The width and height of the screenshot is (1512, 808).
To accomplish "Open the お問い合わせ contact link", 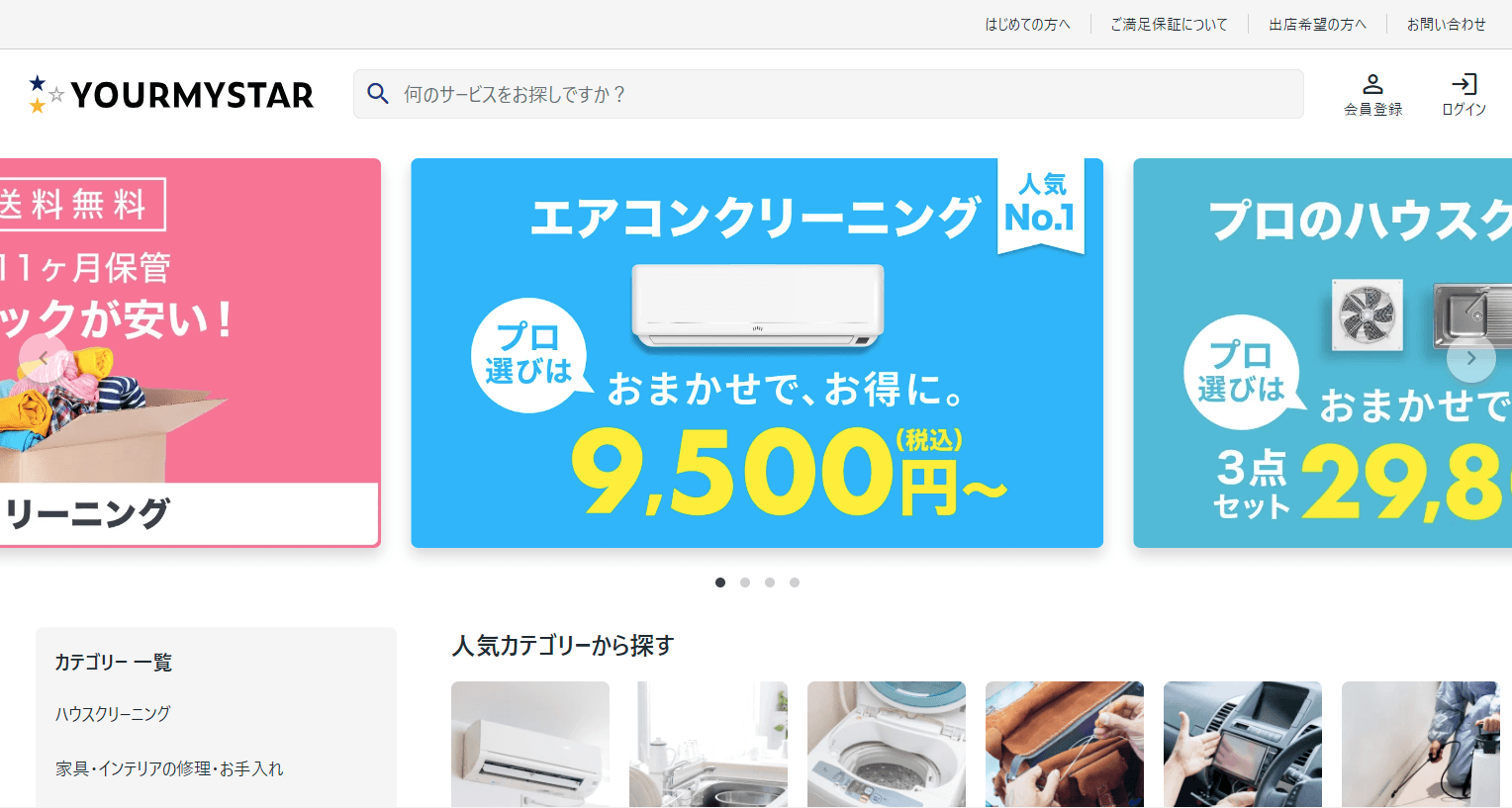I will coord(1446,24).
